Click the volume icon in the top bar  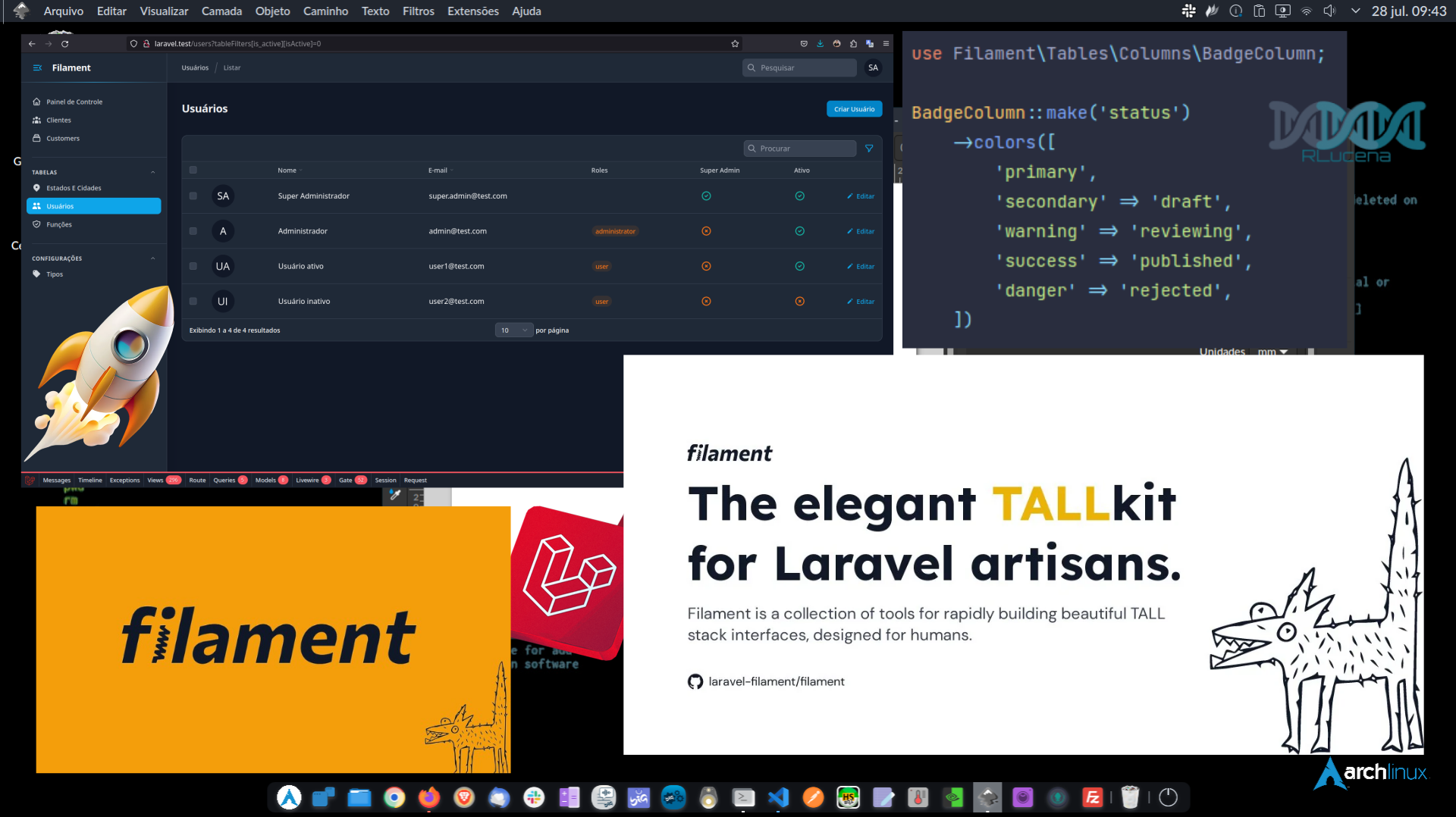click(1329, 11)
